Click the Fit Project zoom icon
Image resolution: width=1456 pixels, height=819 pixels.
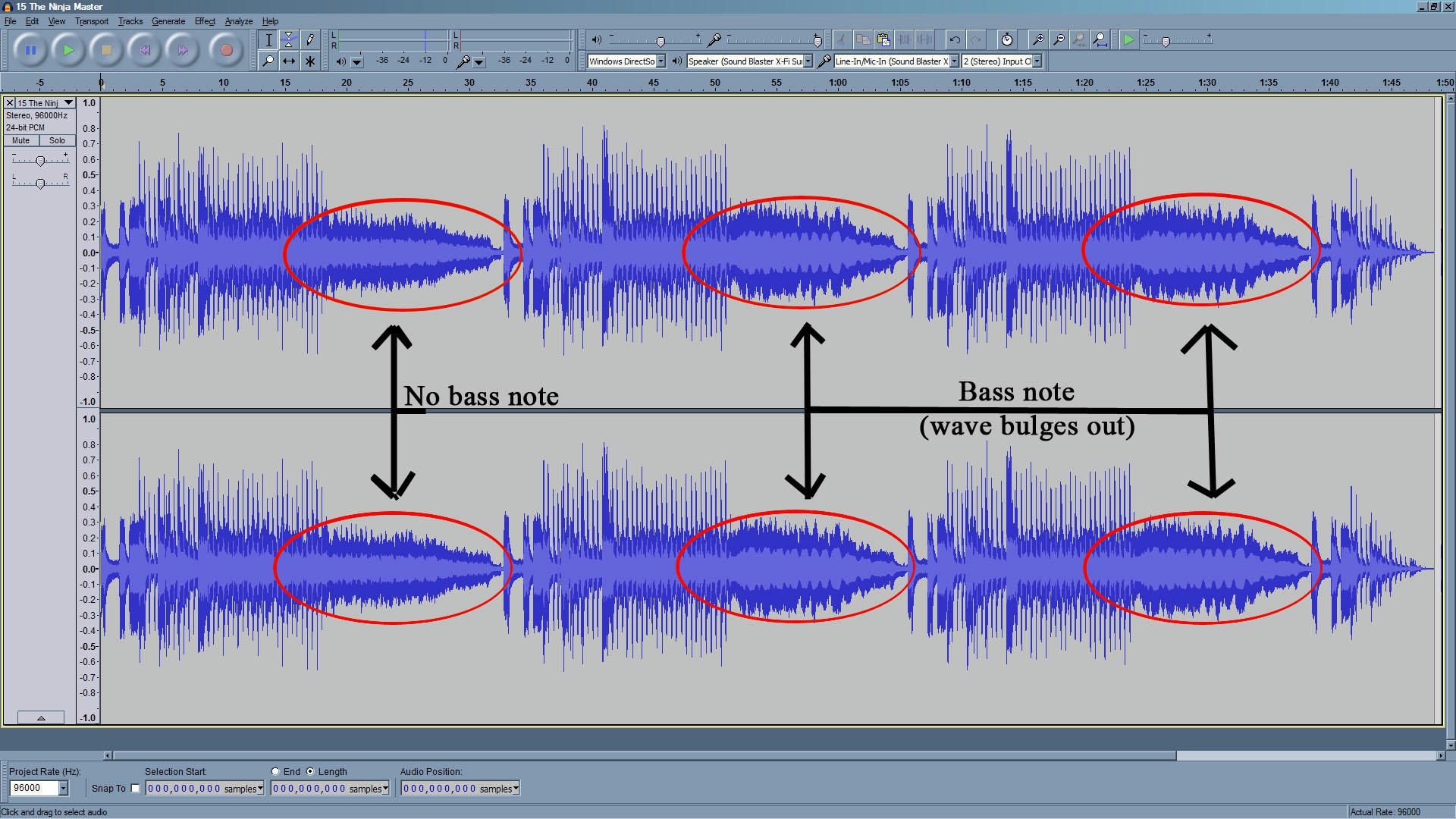1100,39
